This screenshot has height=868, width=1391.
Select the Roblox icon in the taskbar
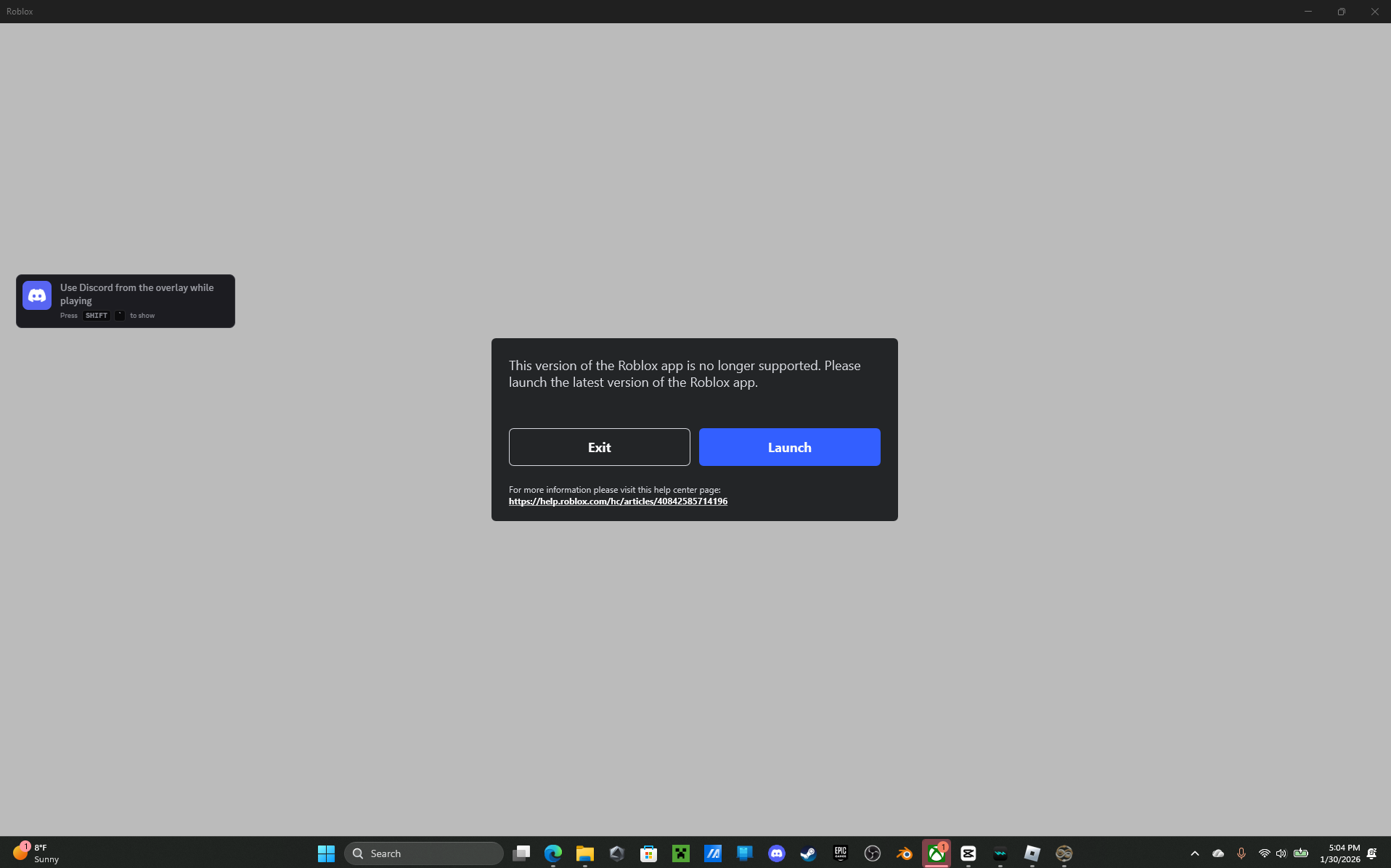coord(1032,853)
